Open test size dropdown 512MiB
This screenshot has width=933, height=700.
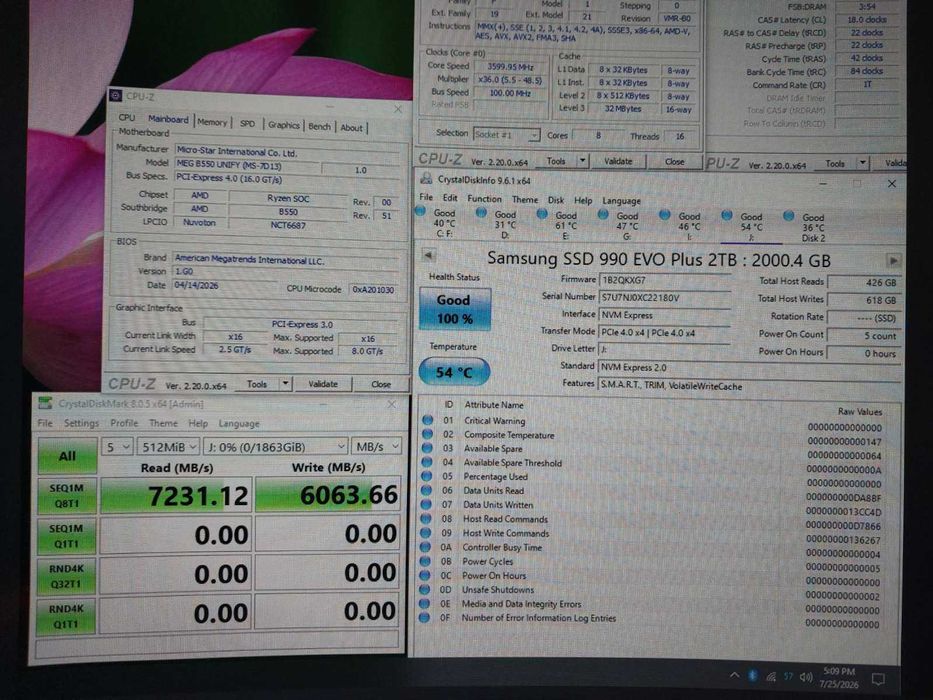(168, 446)
